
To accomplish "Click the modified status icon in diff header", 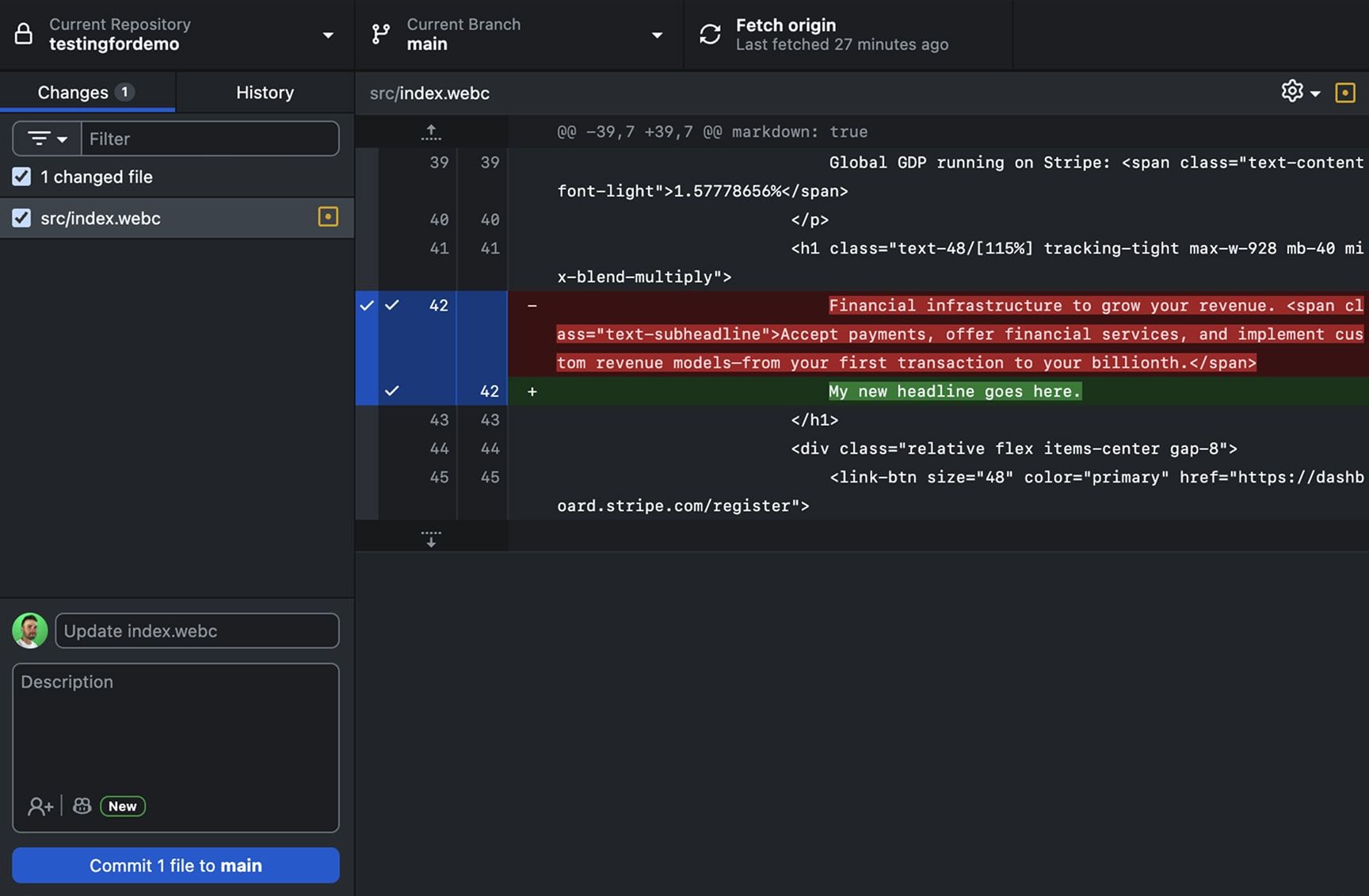I will tap(1344, 93).
